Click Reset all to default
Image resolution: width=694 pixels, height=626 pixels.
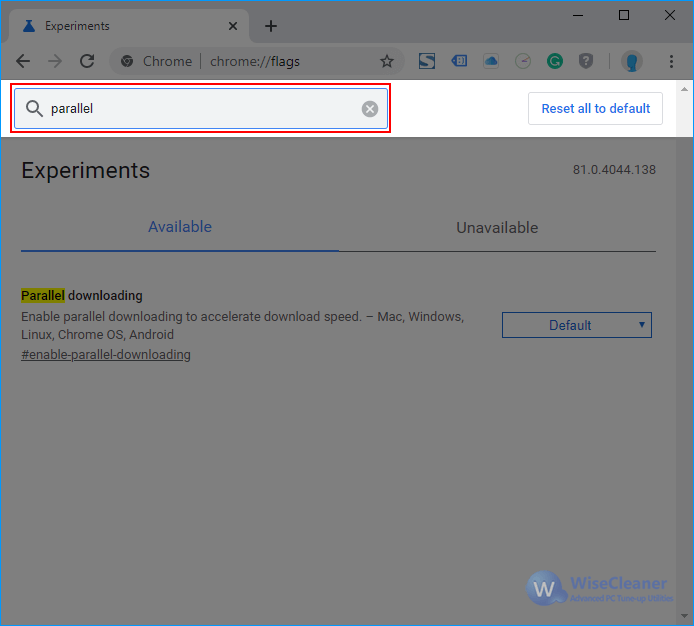pyautogui.click(x=595, y=108)
